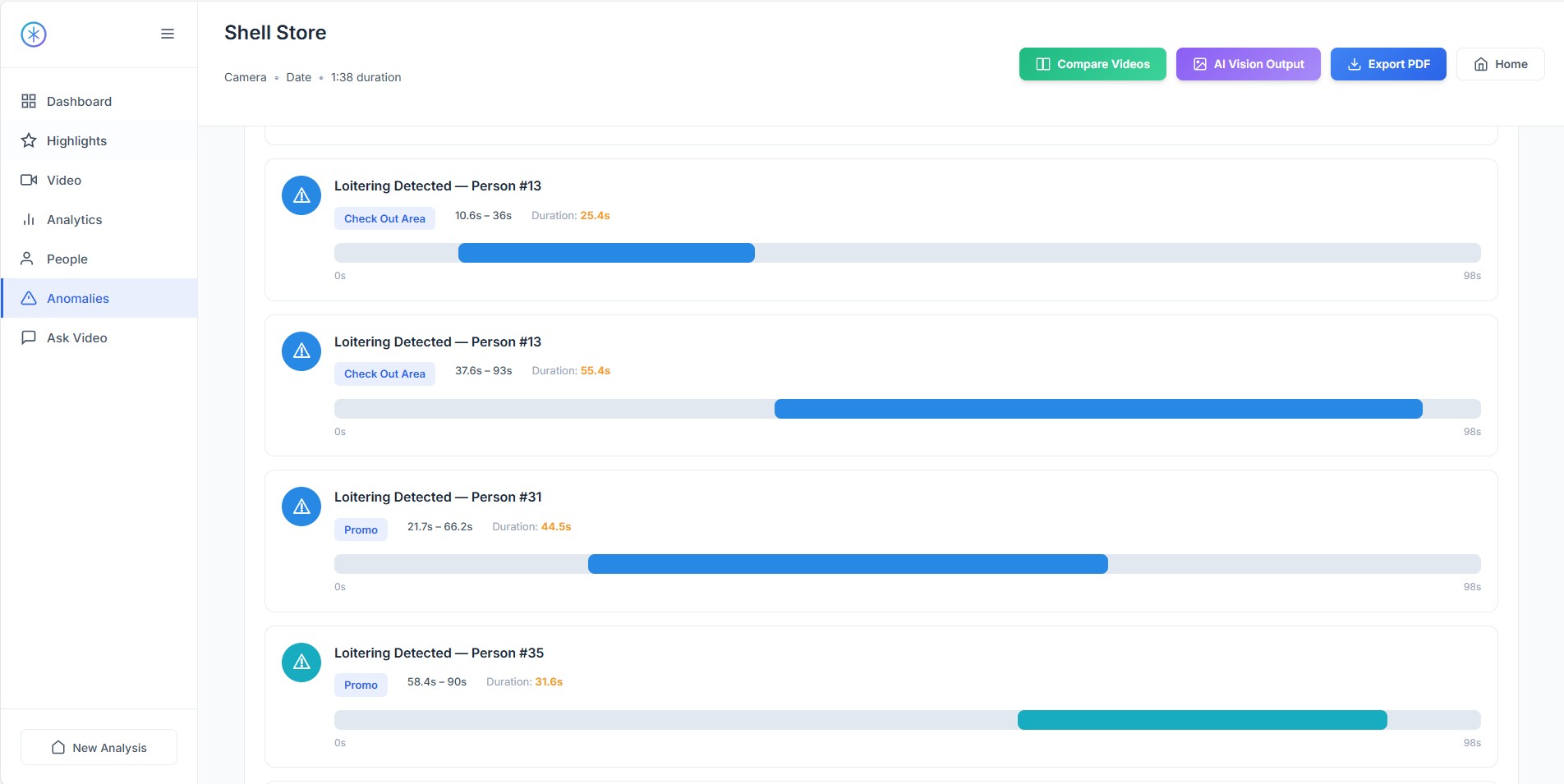Image resolution: width=1564 pixels, height=784 pixels.
Task: Click the Compare Videos button
Action: point(1092,64)
